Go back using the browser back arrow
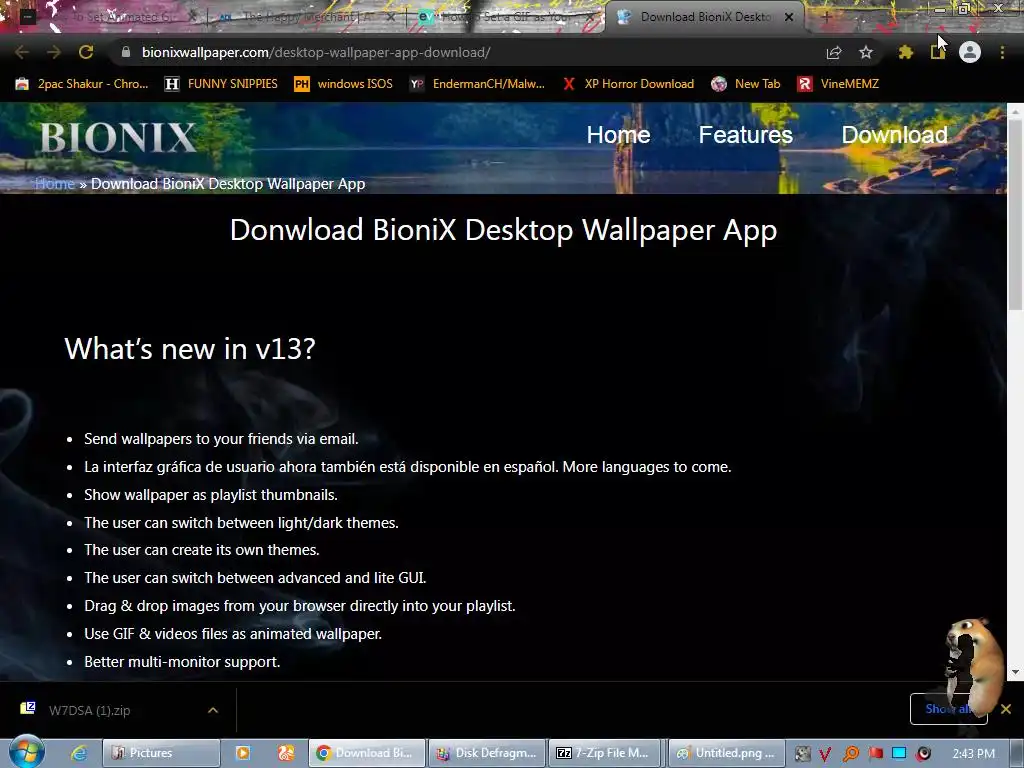The height and width of the screenshot is (768, 1024). point(22,52)
